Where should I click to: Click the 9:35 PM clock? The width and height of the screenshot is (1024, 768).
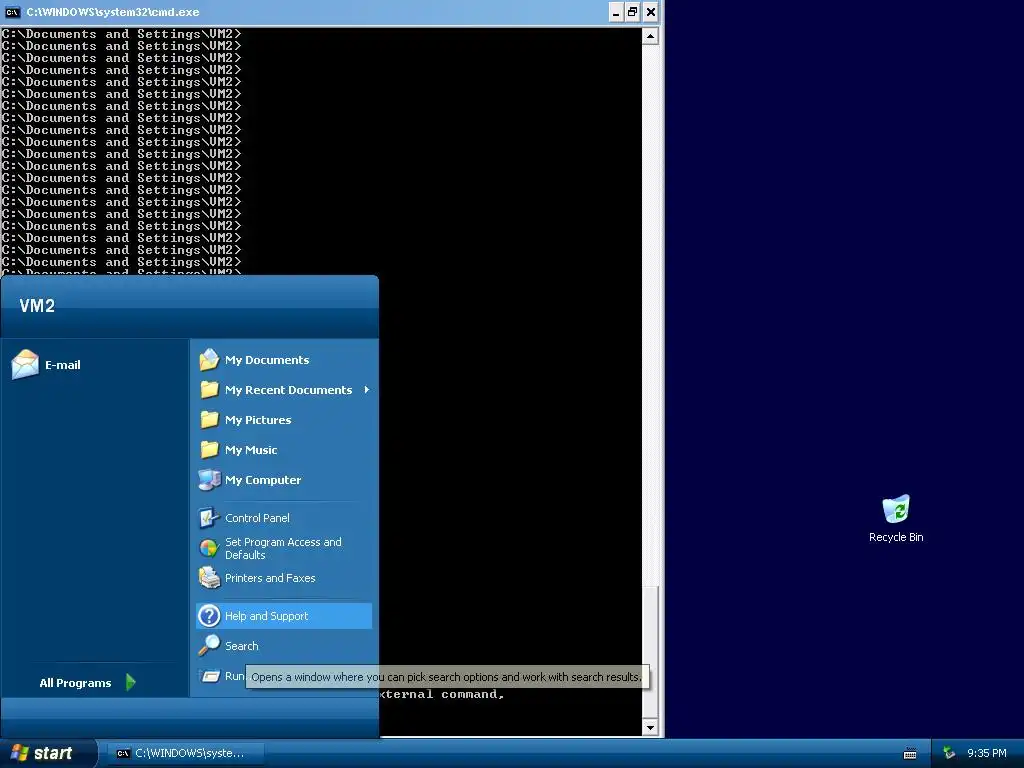tap(987, 754)
